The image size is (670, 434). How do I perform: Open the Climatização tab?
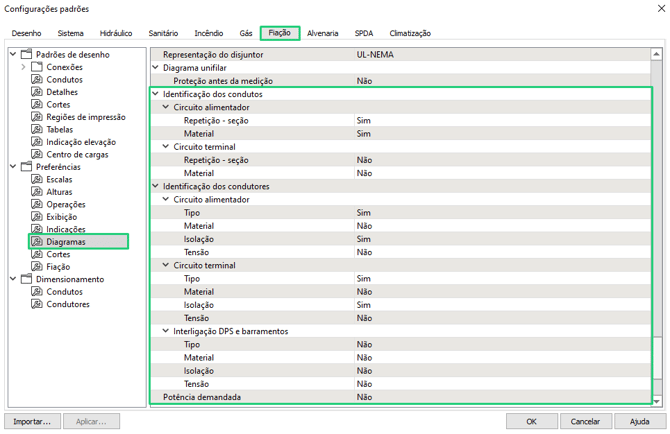click(x=410, y=33)
